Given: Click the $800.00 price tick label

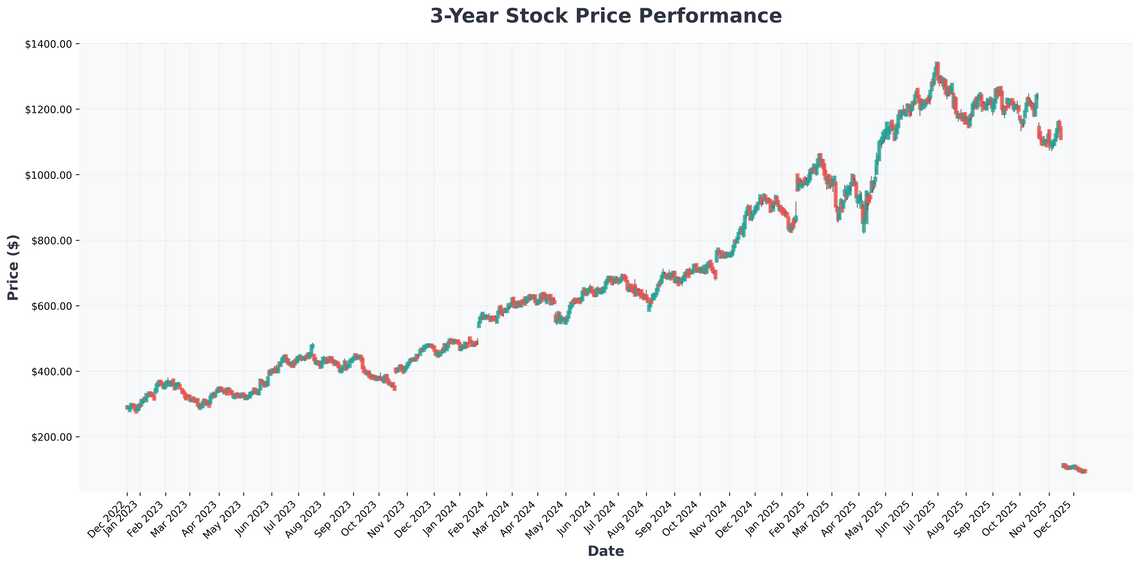Looking at the screenshot, I should click(51, 241).
